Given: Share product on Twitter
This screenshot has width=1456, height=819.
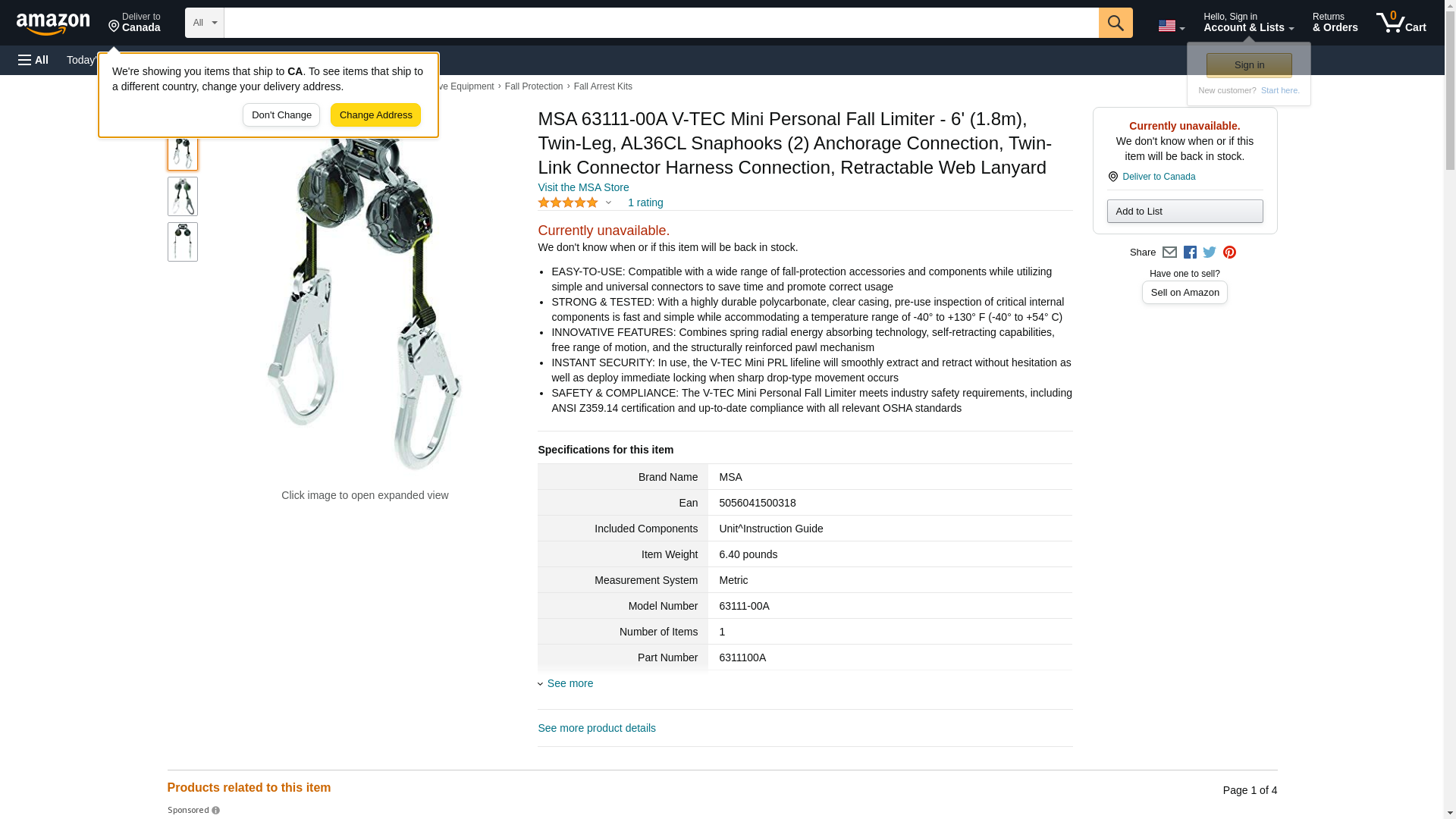Looking at the screenshot, I should tap(1210, 253).
